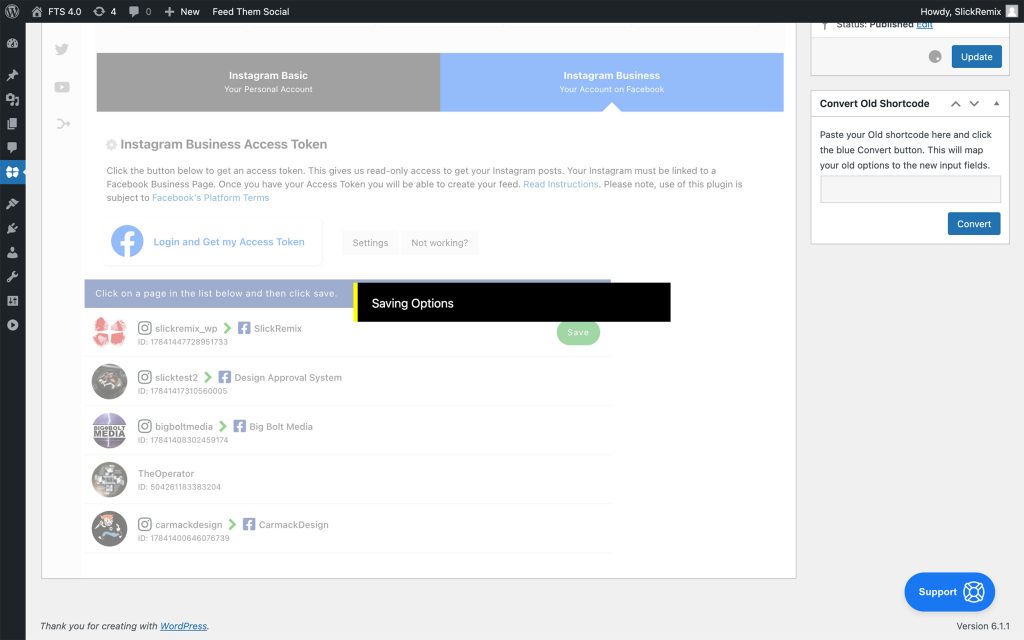Image resolution: width=1024 pixels, height=640 pixels.
Task: Select bigboltmedia profile thumbnail
Action: pyautogui.click(x=109, y=430)
